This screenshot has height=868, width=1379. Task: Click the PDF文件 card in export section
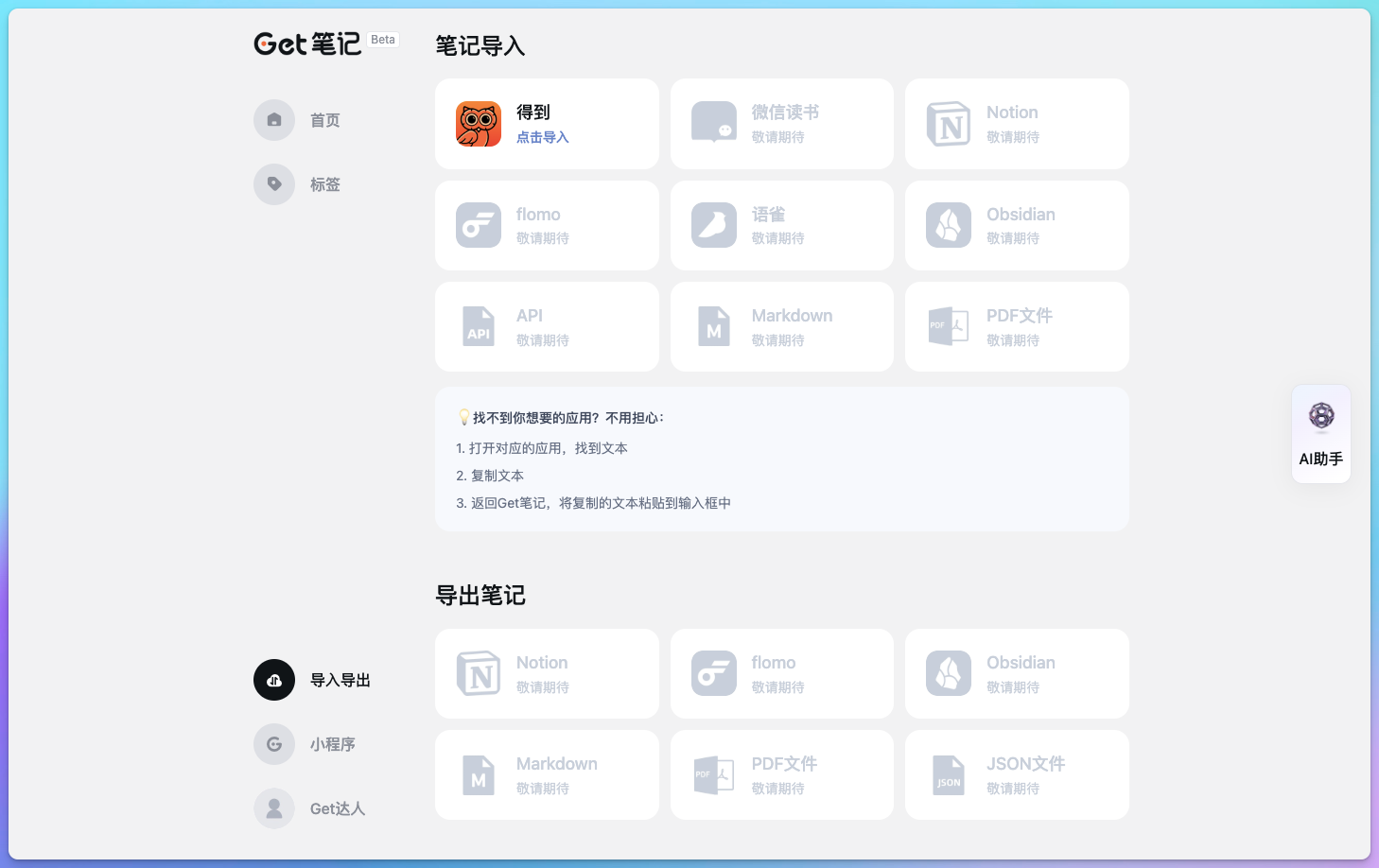[x=782, y=774]
